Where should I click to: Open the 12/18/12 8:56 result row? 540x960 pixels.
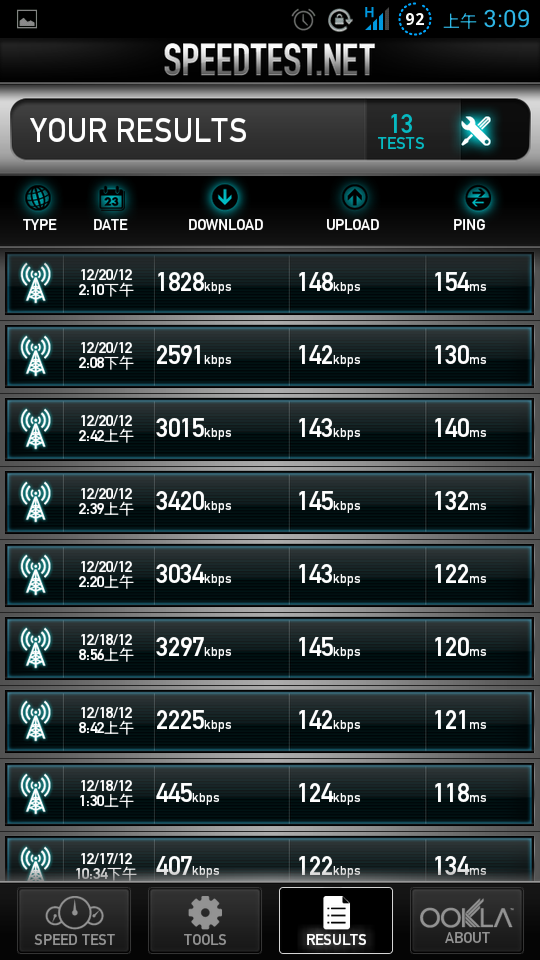(269, 648)
